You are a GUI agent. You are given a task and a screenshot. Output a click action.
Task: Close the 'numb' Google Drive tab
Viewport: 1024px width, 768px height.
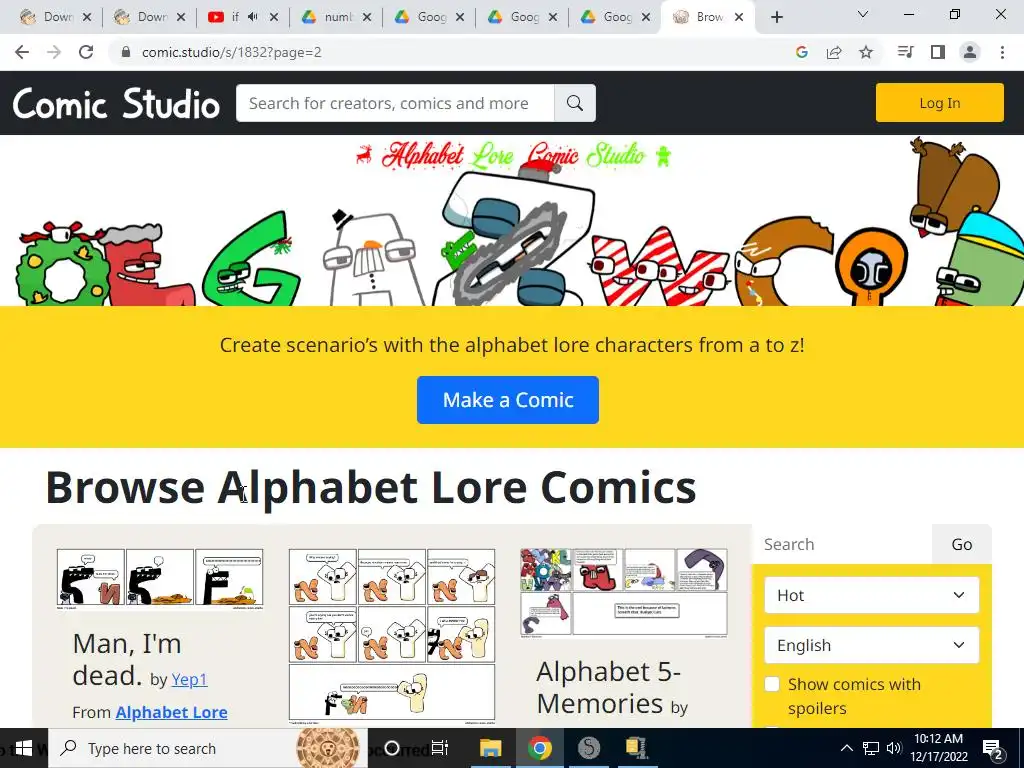[367, 17]
